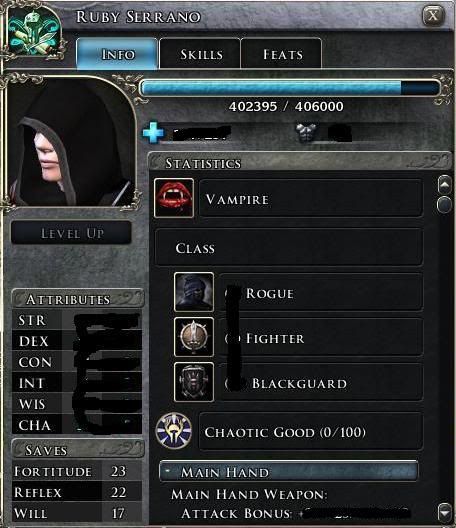
Task: Click the Chaotic Good alignment row
Action: tap(311, 432)
